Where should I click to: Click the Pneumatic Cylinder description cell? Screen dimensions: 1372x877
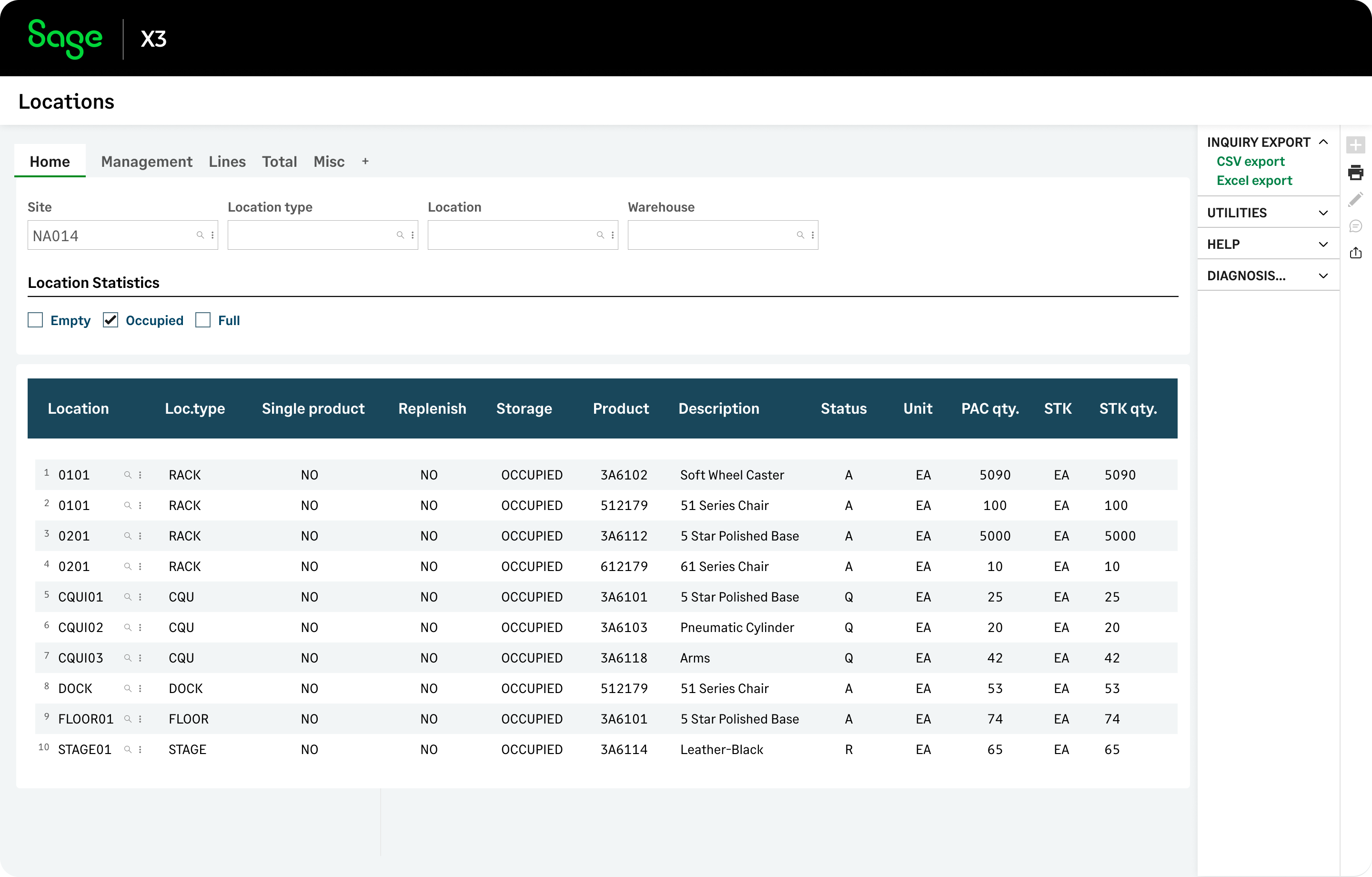[x=736, y=627]
